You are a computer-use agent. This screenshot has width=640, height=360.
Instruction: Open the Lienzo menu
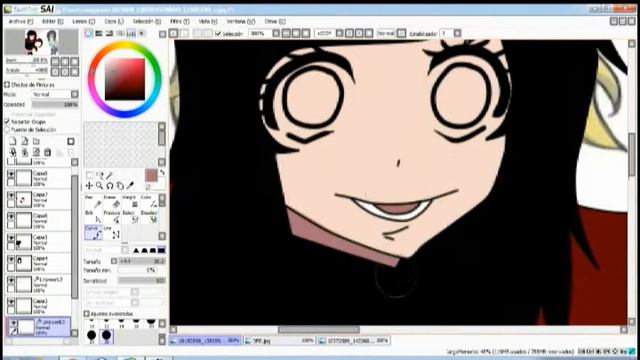click(84, 21)
